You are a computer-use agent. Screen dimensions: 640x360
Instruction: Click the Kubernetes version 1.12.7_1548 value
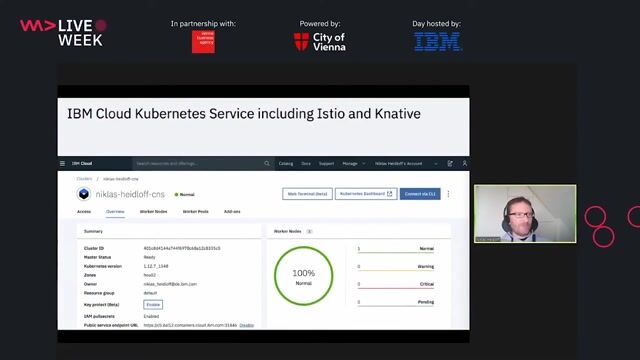pyautogui.click(x=156, y=266)
